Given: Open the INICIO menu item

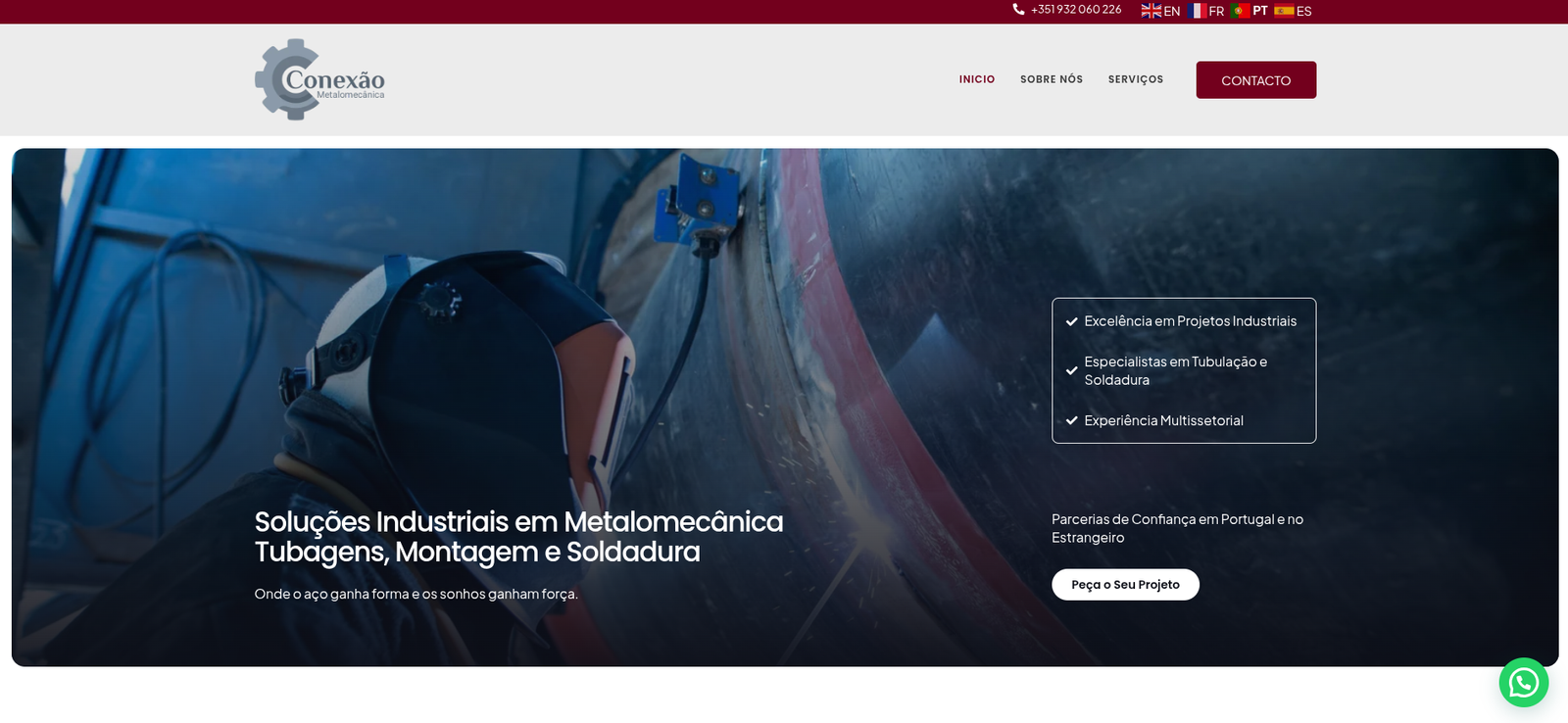Looking at the screenshot, I should [x=977, y=79].
